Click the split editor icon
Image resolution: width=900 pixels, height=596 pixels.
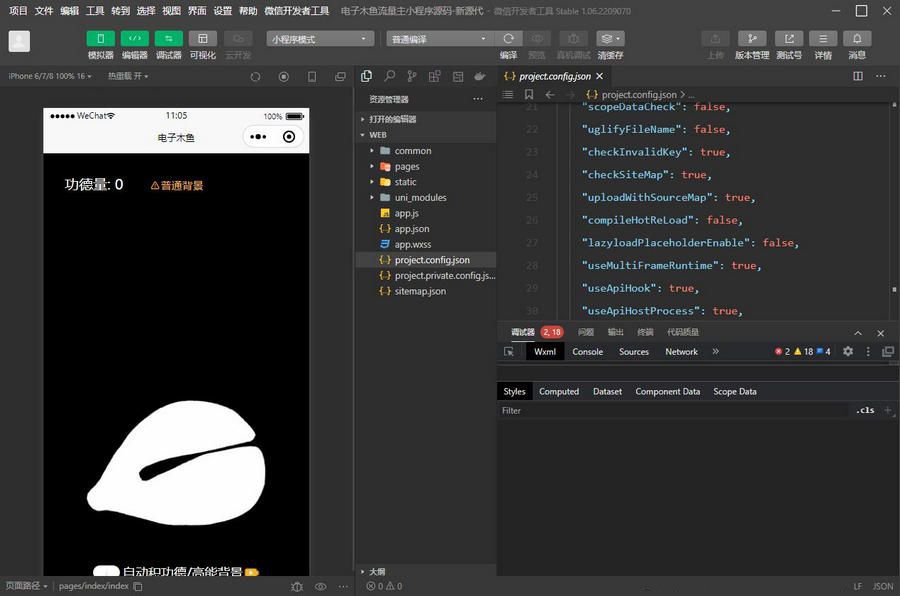[857, 76]
